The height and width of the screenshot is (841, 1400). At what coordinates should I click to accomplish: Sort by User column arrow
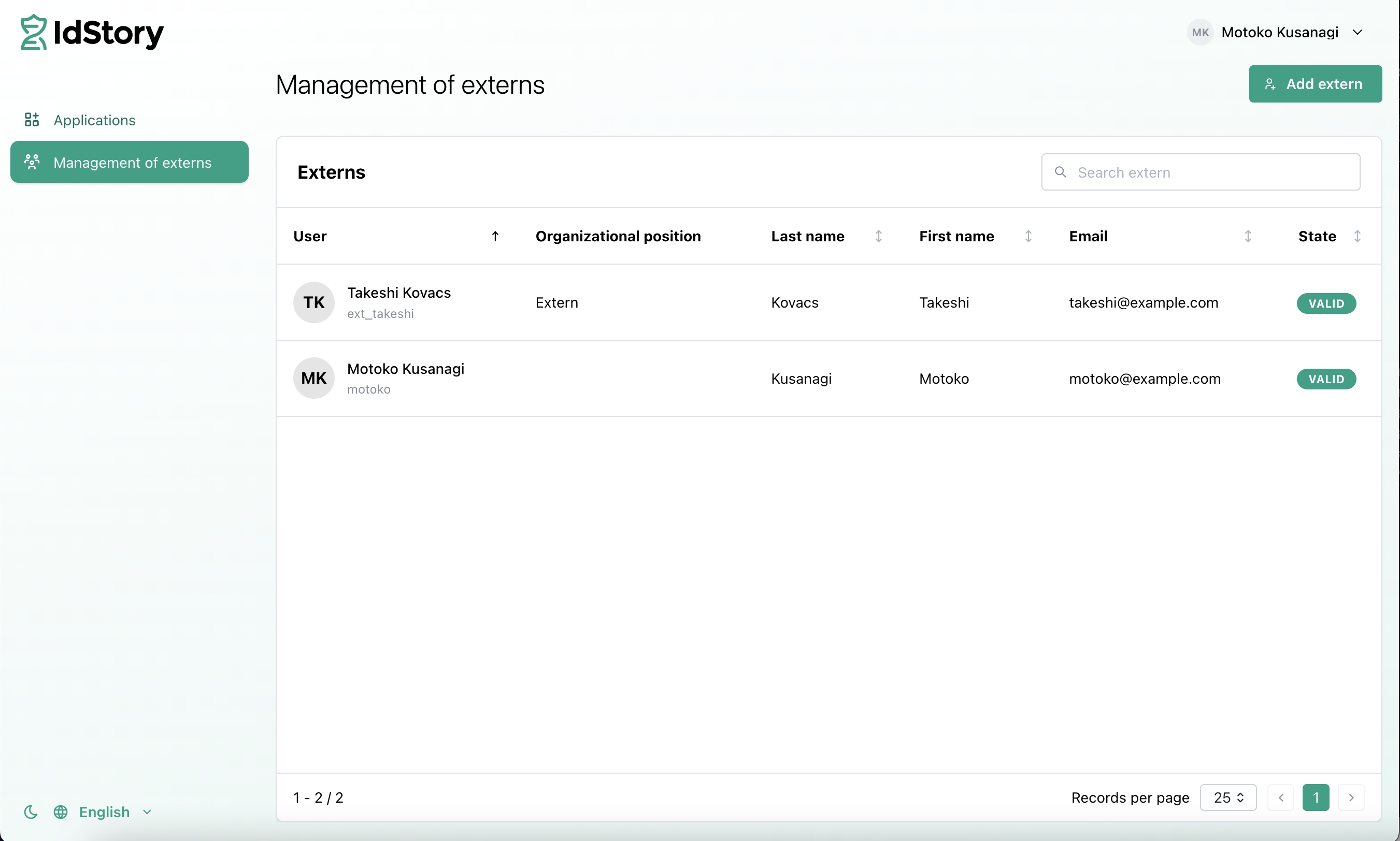495,236
